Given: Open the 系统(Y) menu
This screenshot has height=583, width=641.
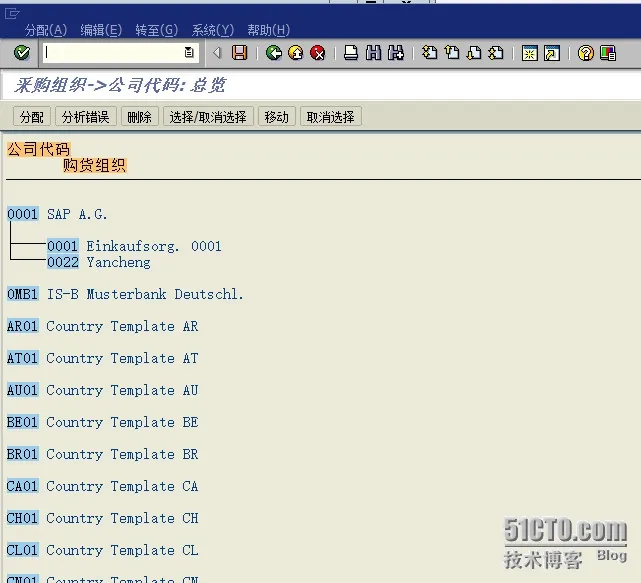Looking at the screenshot, I should pyautogui.click(x=213, y=30).
